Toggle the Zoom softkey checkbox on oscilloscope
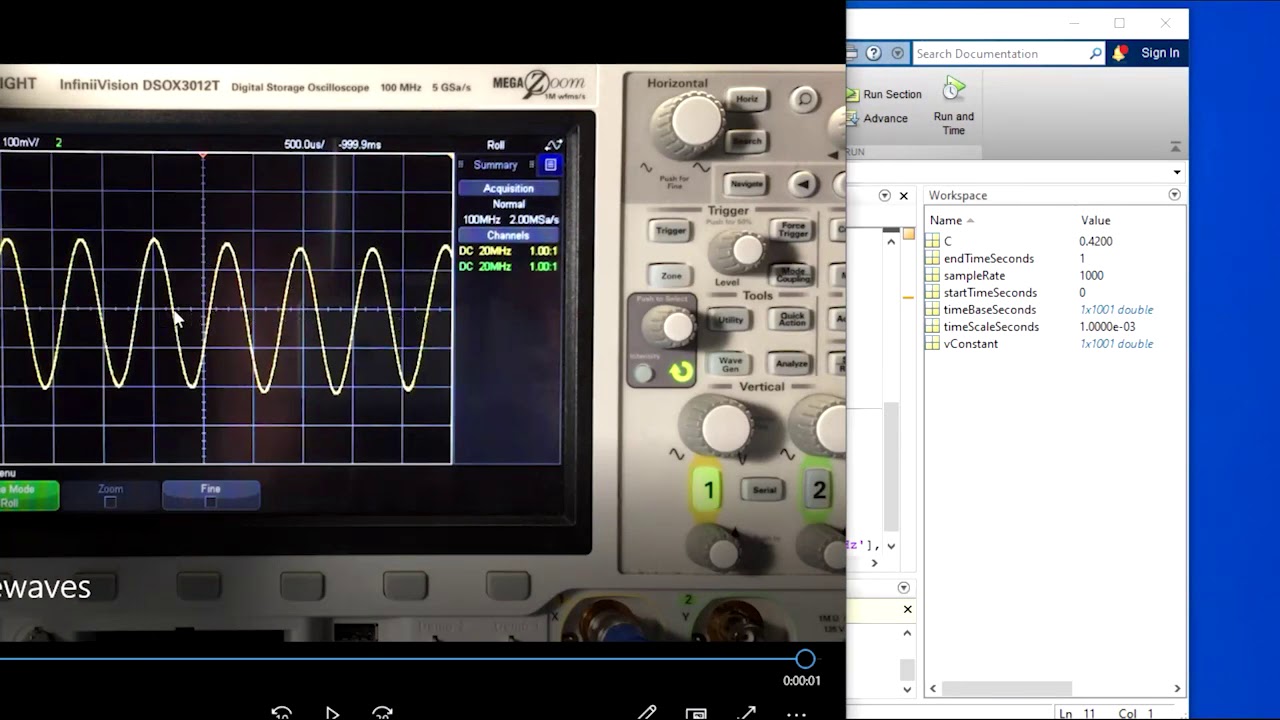 click(x=110, y=502)
